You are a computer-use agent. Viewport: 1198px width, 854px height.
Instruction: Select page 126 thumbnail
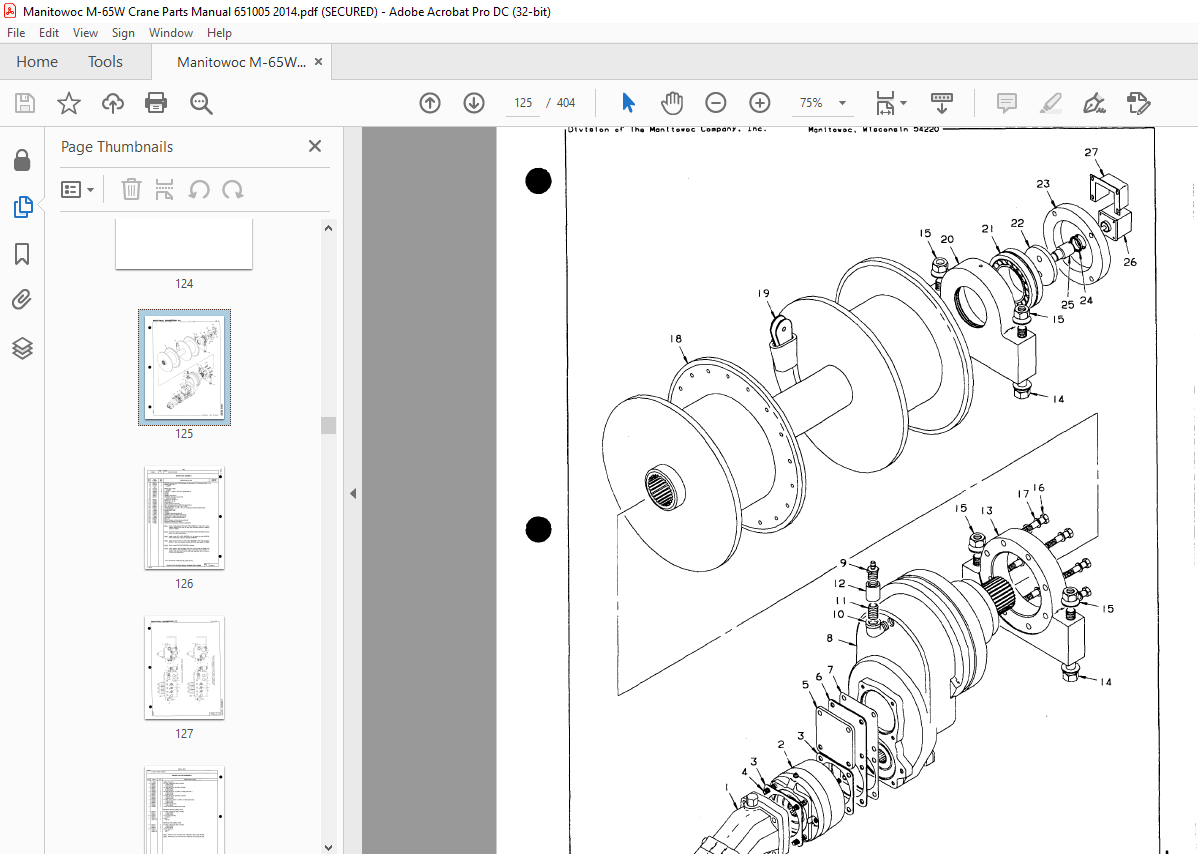tap(184, 518)
